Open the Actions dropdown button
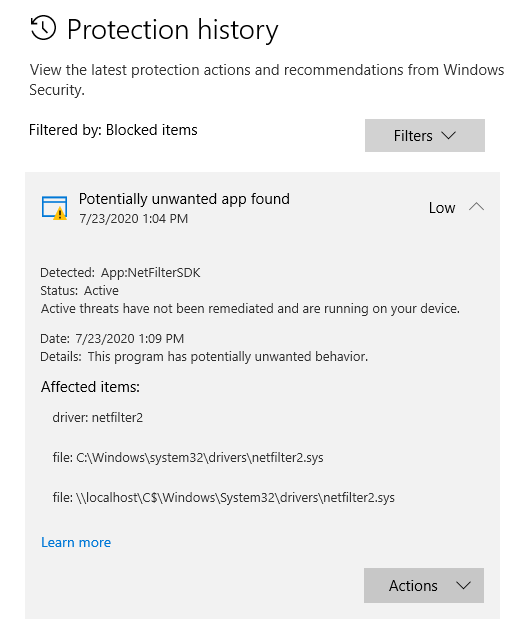This screenshot has height=634, width=528. (424, 585)
